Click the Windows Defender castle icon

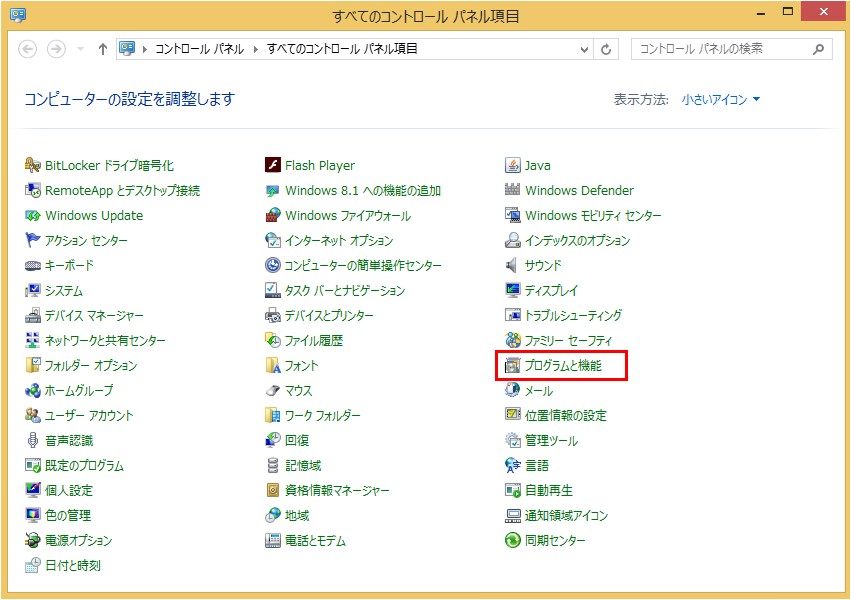tap(512, 190)
